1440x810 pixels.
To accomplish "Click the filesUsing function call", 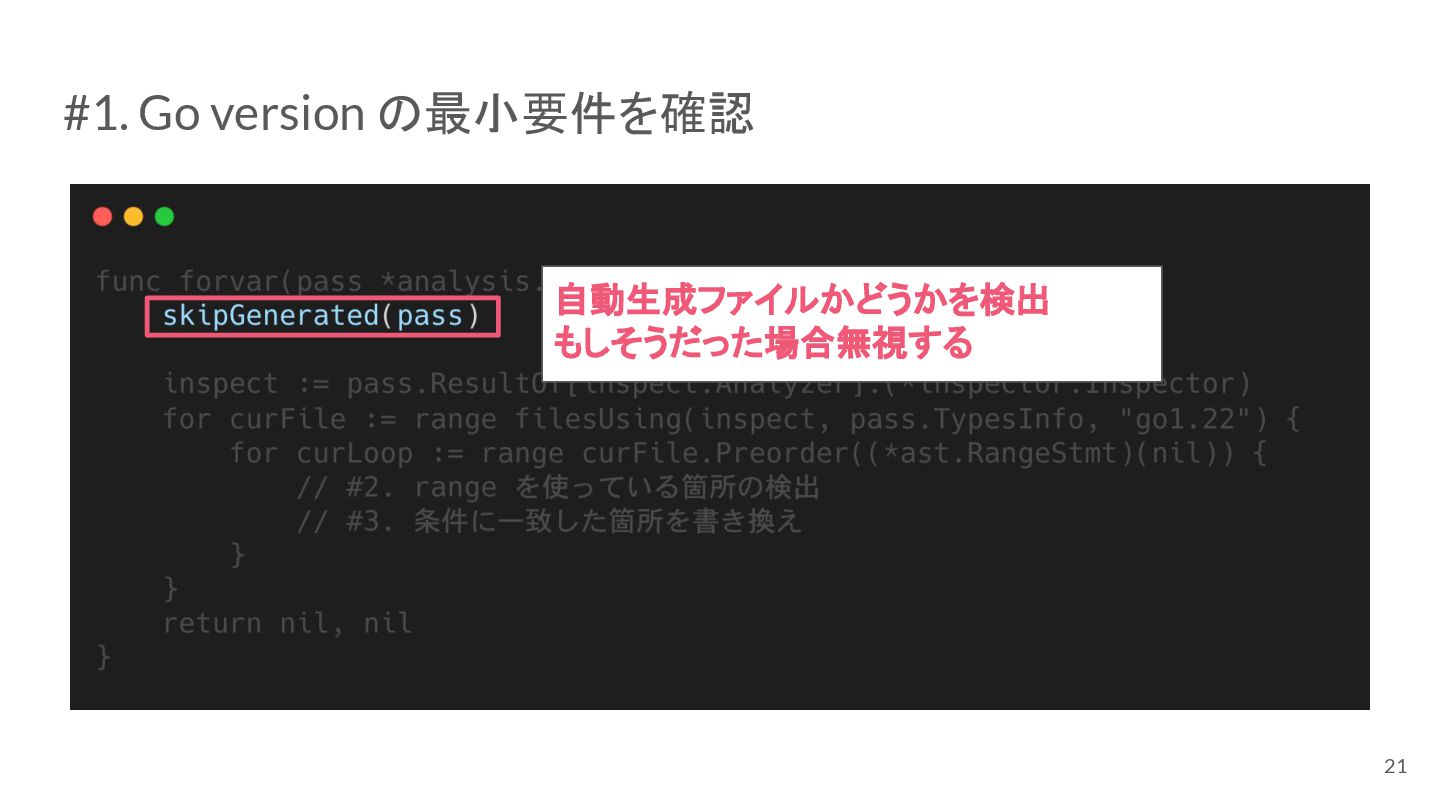I will coord(598,419).
